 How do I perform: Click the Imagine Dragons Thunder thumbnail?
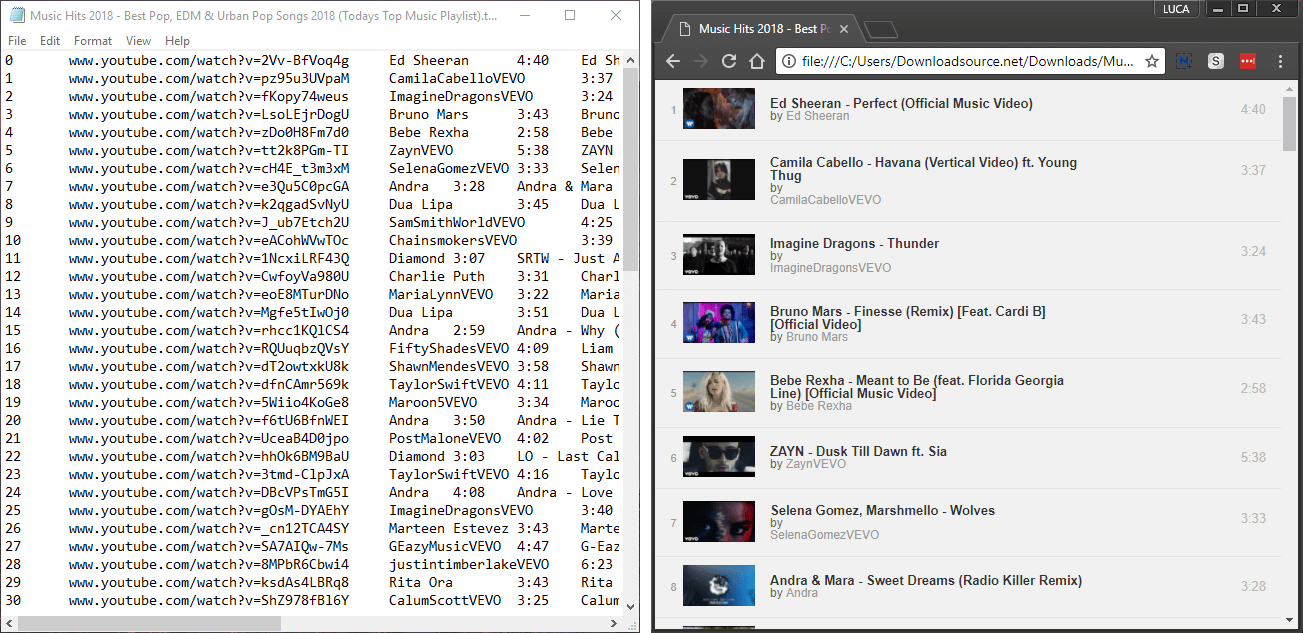[x=718, y=254]
